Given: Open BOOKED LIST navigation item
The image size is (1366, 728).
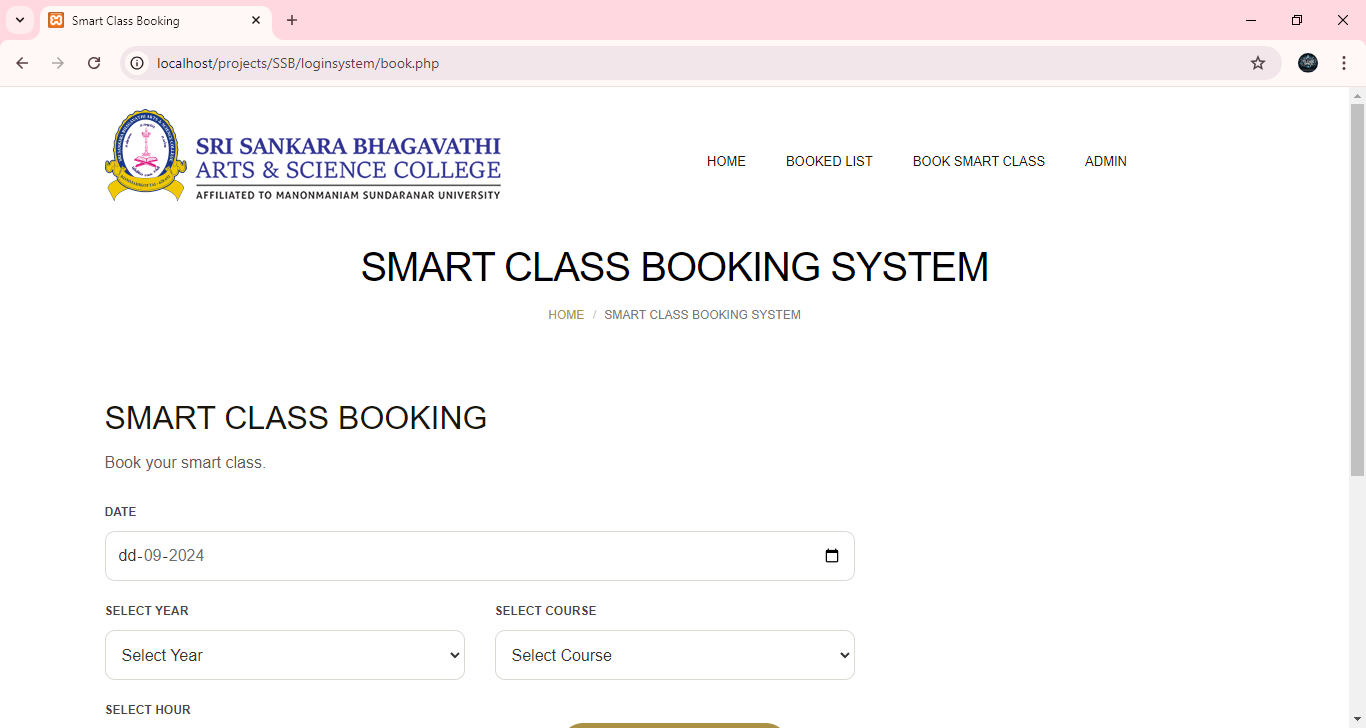Looking at the screenshot, I should [829, 161].
